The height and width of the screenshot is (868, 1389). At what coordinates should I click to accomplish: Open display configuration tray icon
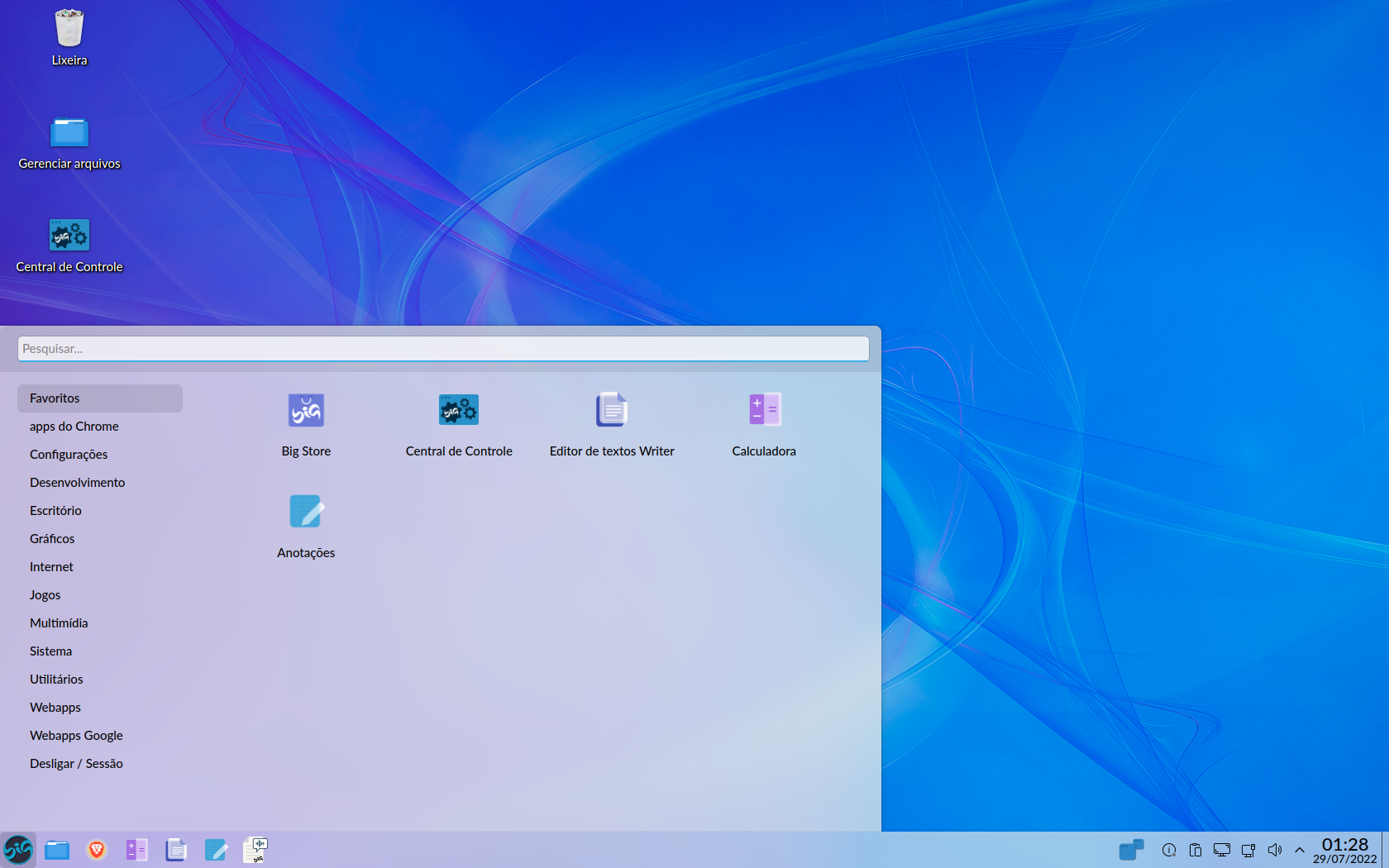(1222, 850)
